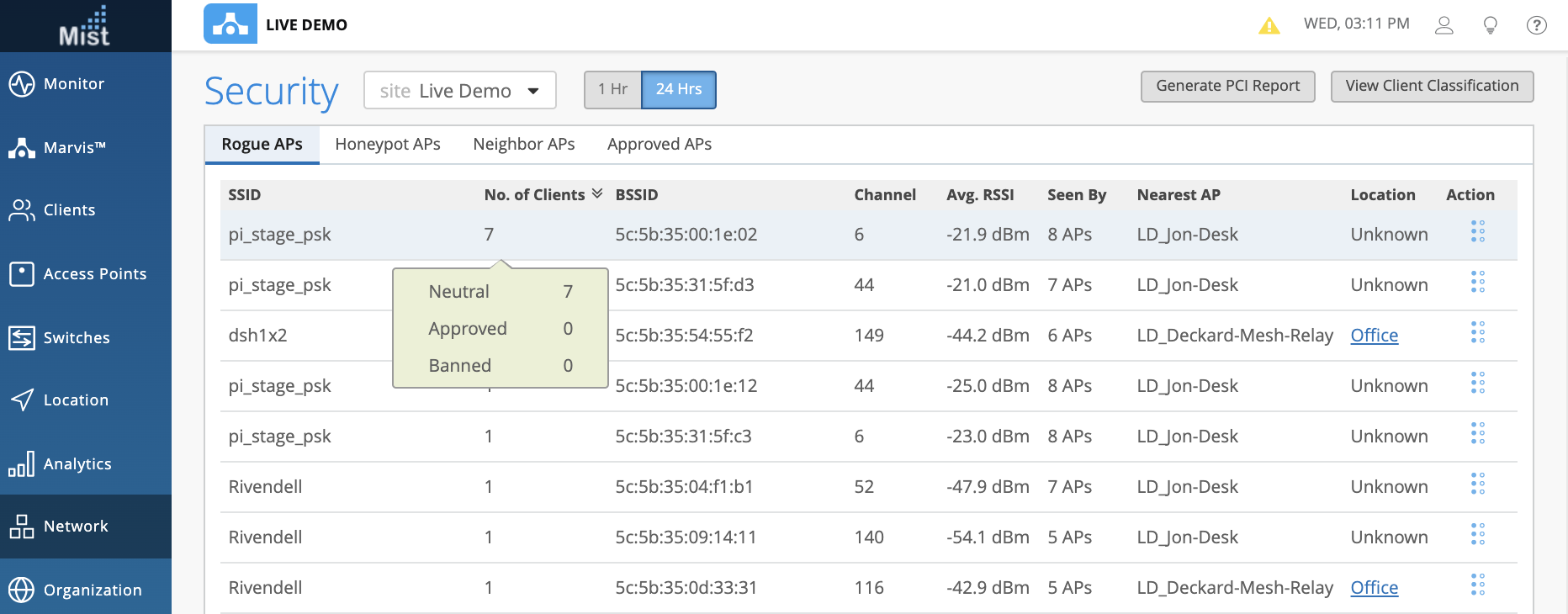The width and height of the screenshot is (1568, 614).
Task: Click the yellow warning alert icon
Action: click(x=1269, y=25)
